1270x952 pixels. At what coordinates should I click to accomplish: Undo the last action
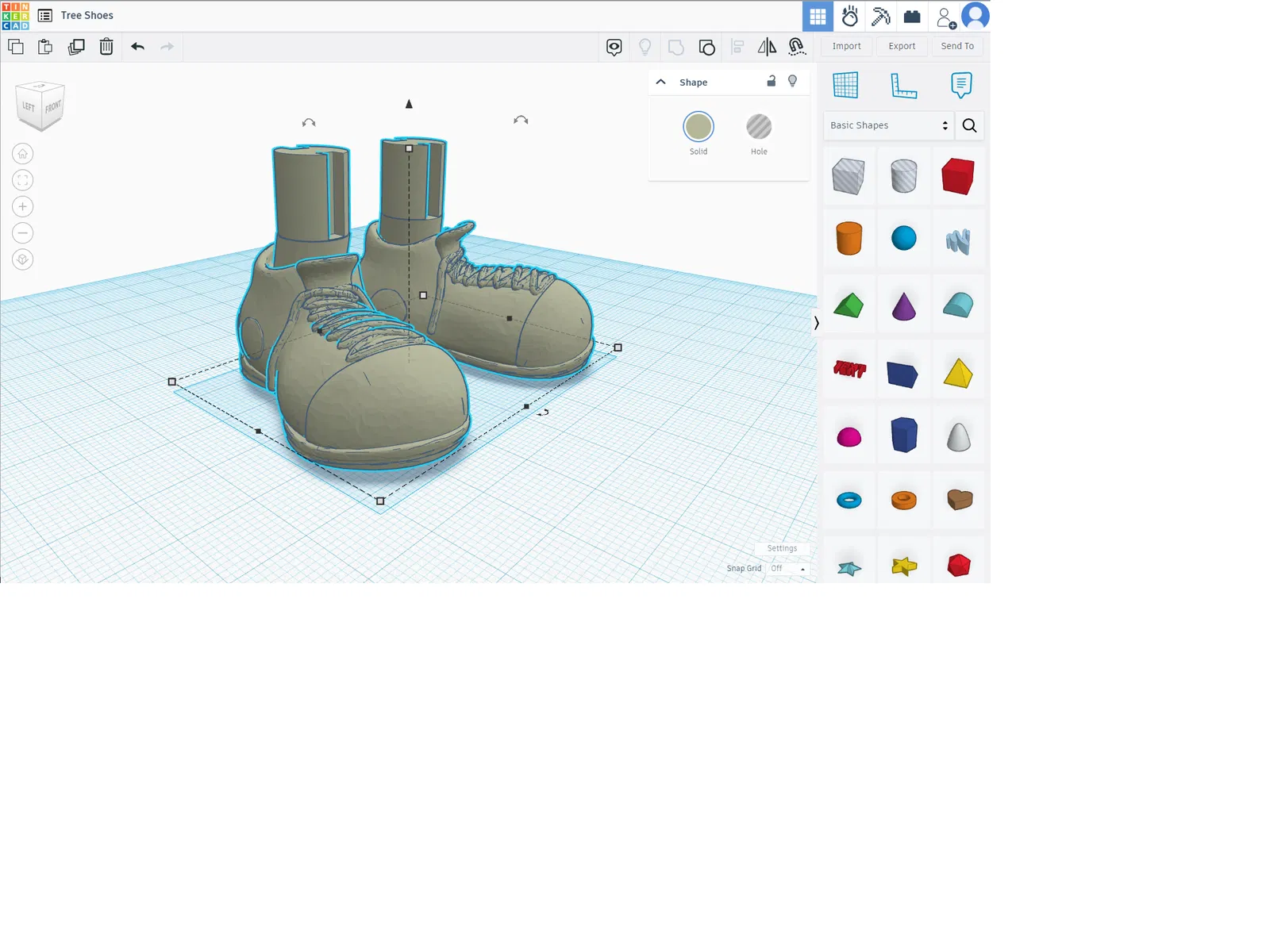tap(137, 47)
